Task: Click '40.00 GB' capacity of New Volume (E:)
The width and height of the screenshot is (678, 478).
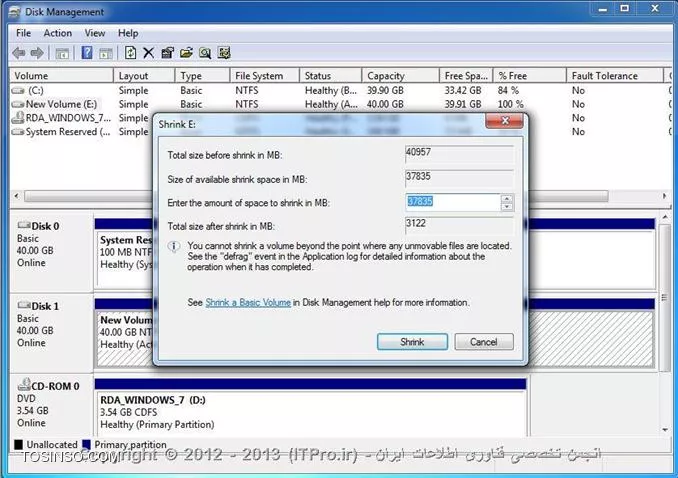Action: [385, 104]
